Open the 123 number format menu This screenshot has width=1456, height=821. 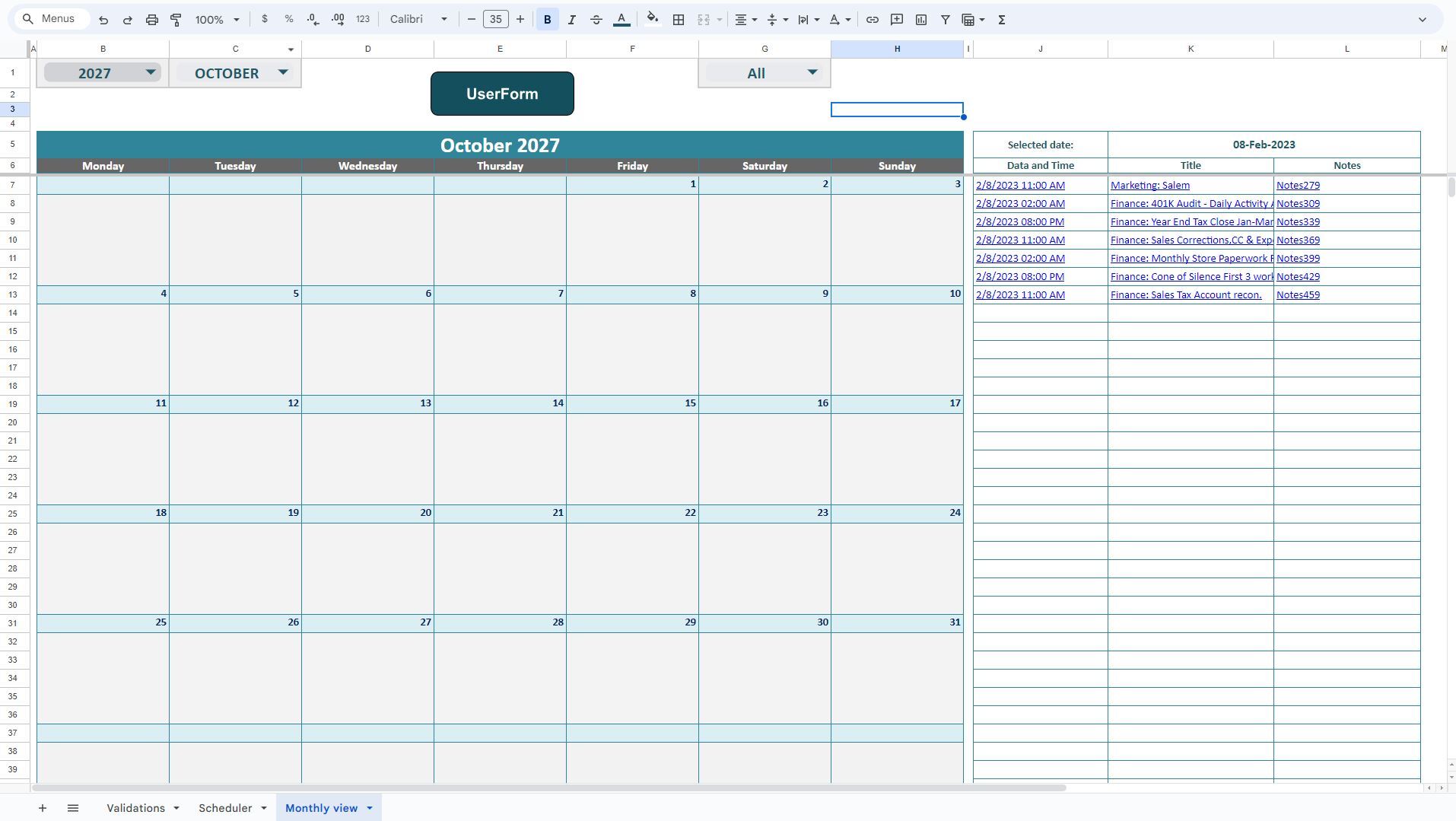[x=363, y=20]
